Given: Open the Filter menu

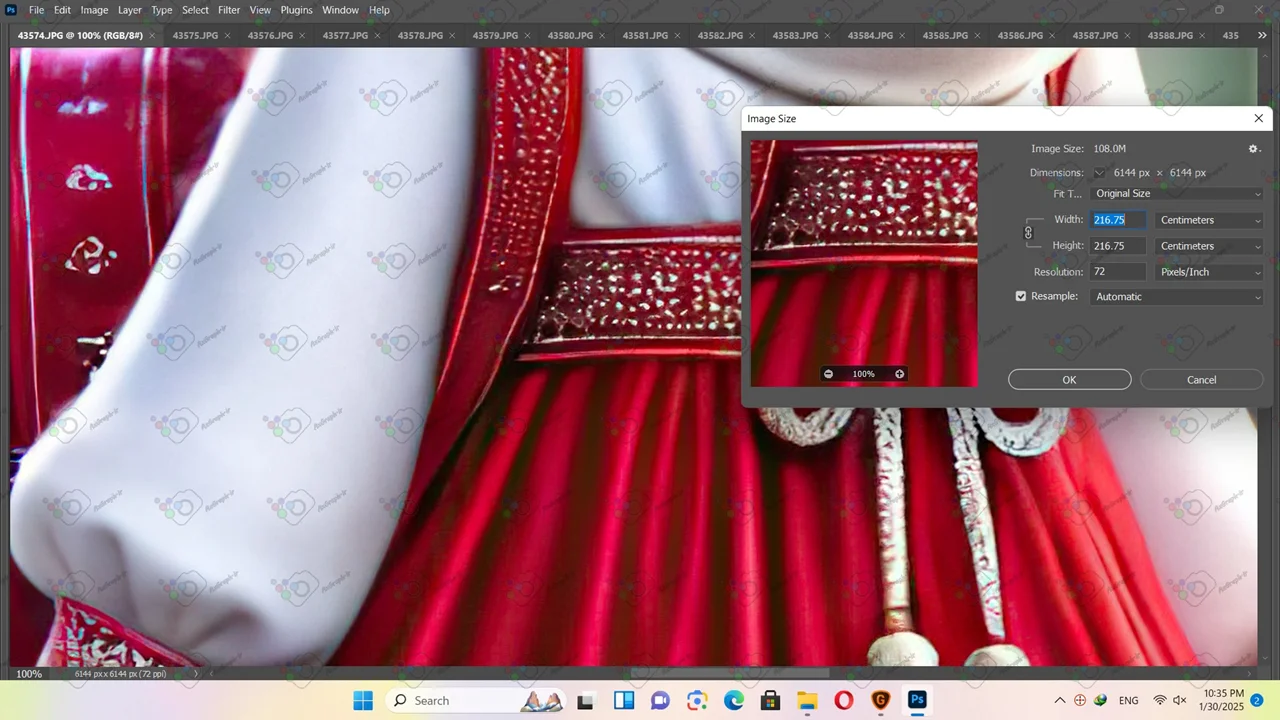Looking at the screenshot, I should (x=229, y=10).
